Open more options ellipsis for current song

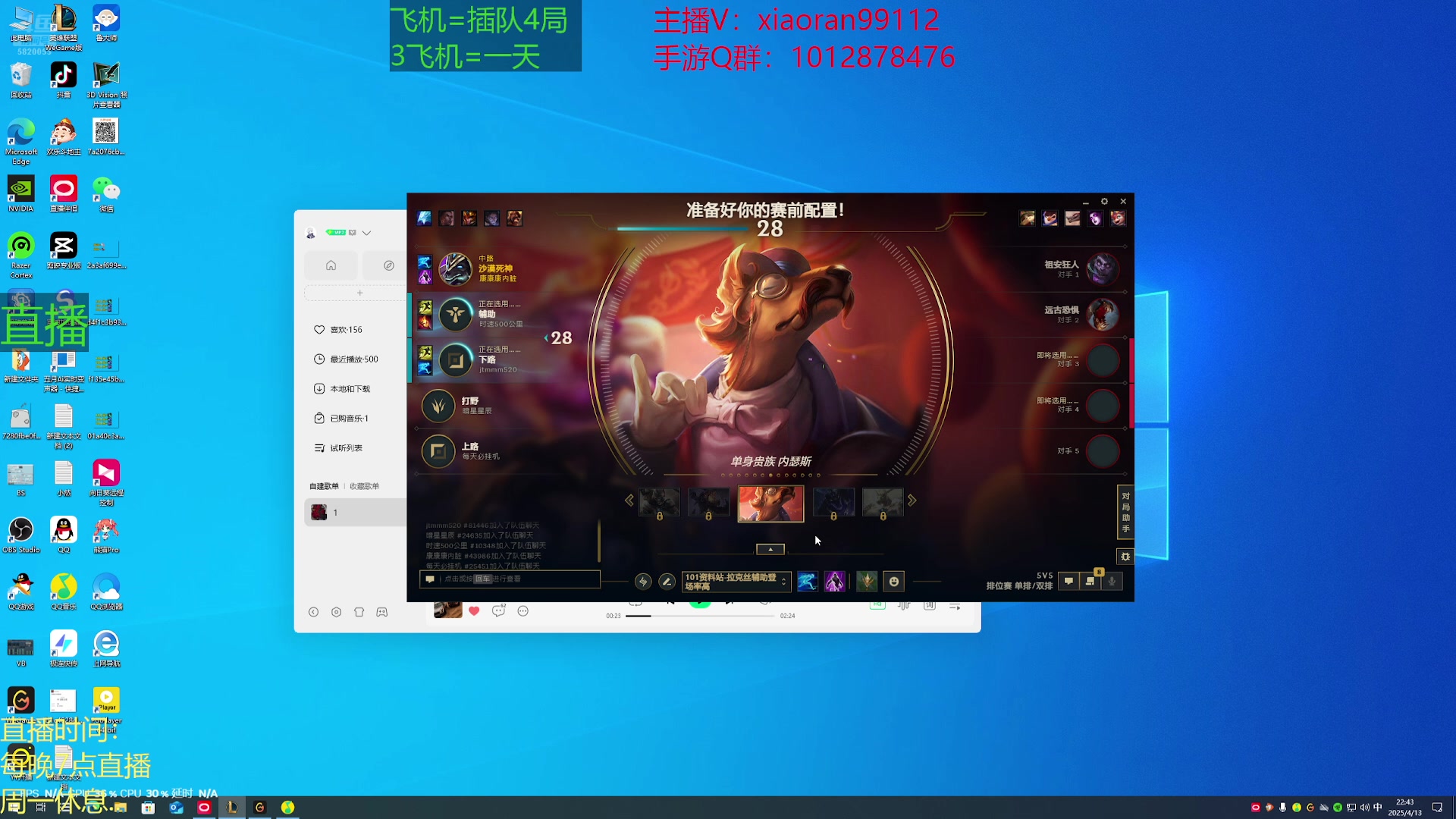point(522,611)
